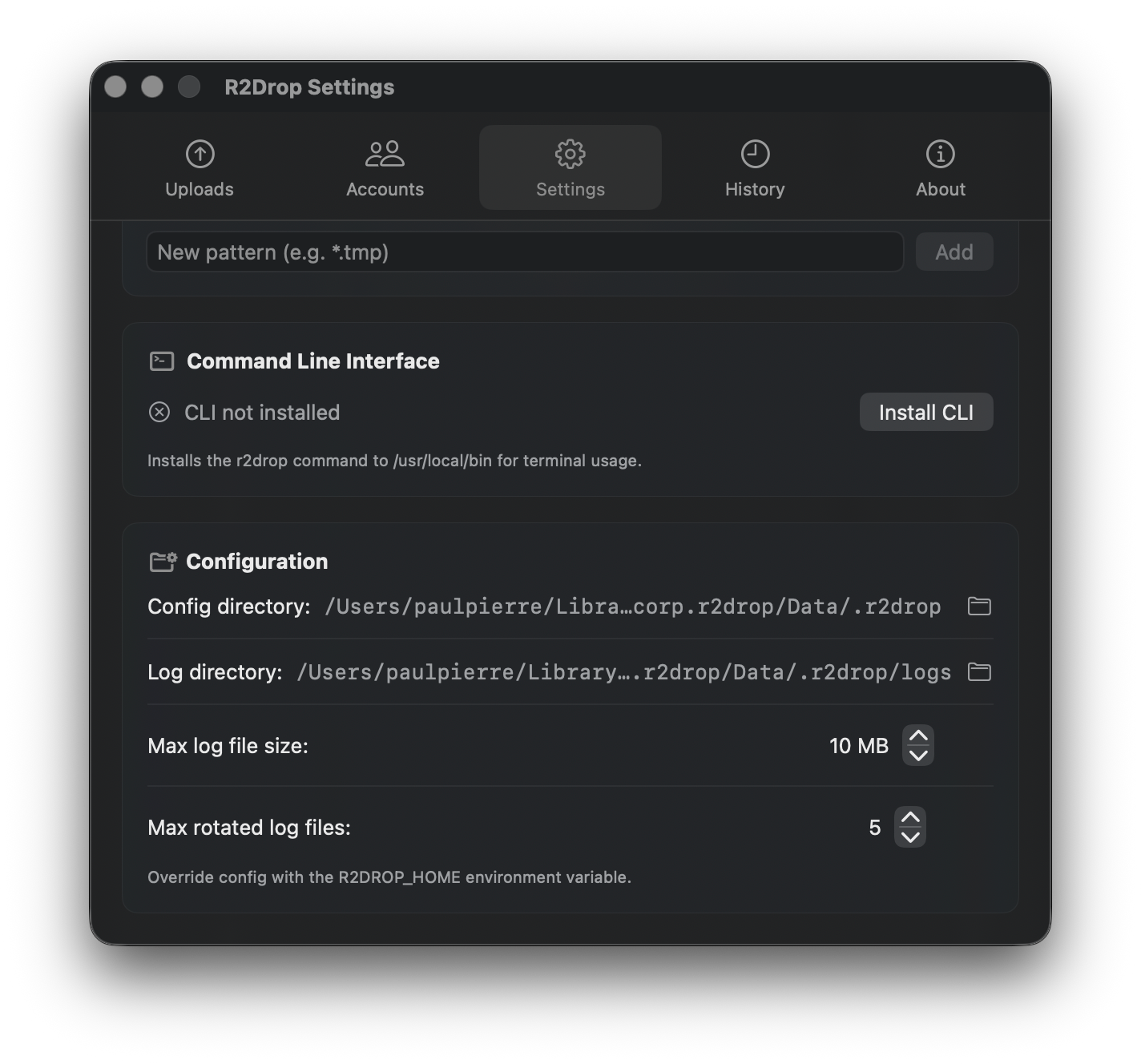Click the new pattern input field
This screenshot has width=1141, height=1064.
(x=525, y=252)
